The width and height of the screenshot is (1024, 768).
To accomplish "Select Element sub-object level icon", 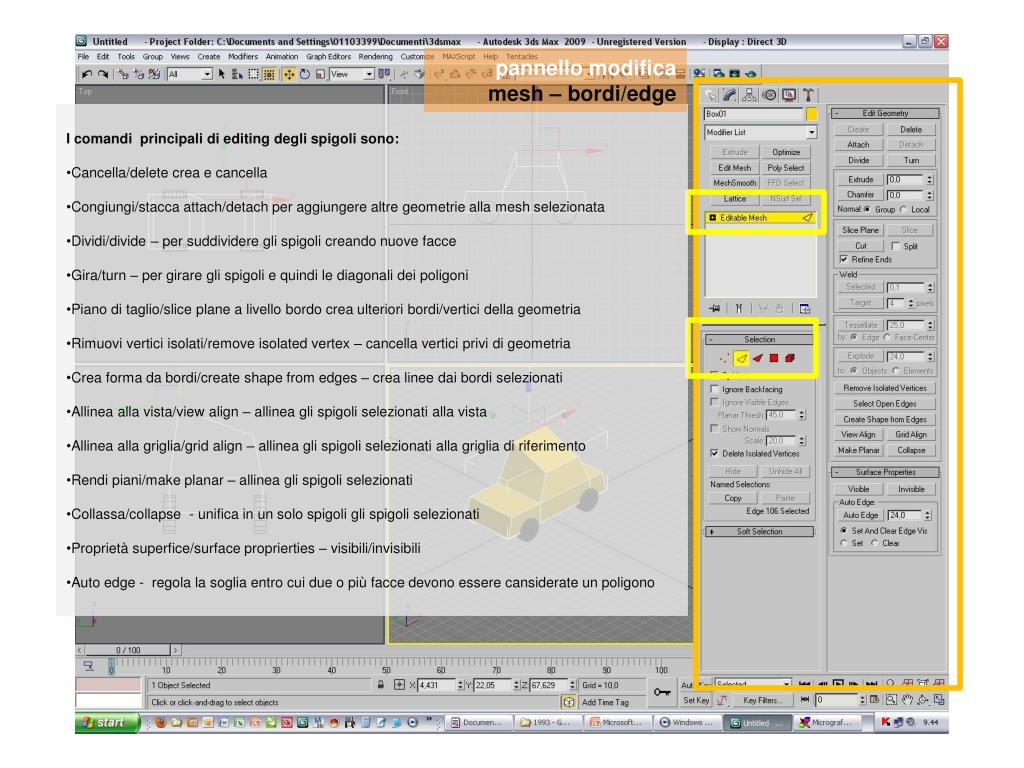I will pos(790,358).
